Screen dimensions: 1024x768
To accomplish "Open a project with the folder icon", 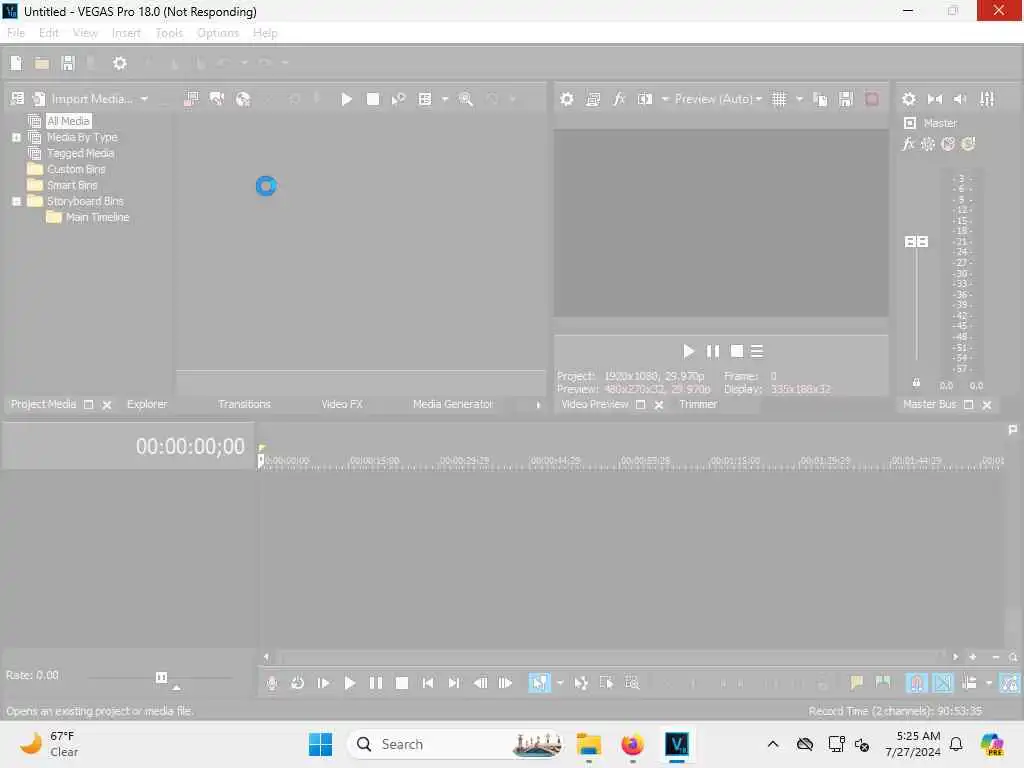I will [x=42, y=63].
